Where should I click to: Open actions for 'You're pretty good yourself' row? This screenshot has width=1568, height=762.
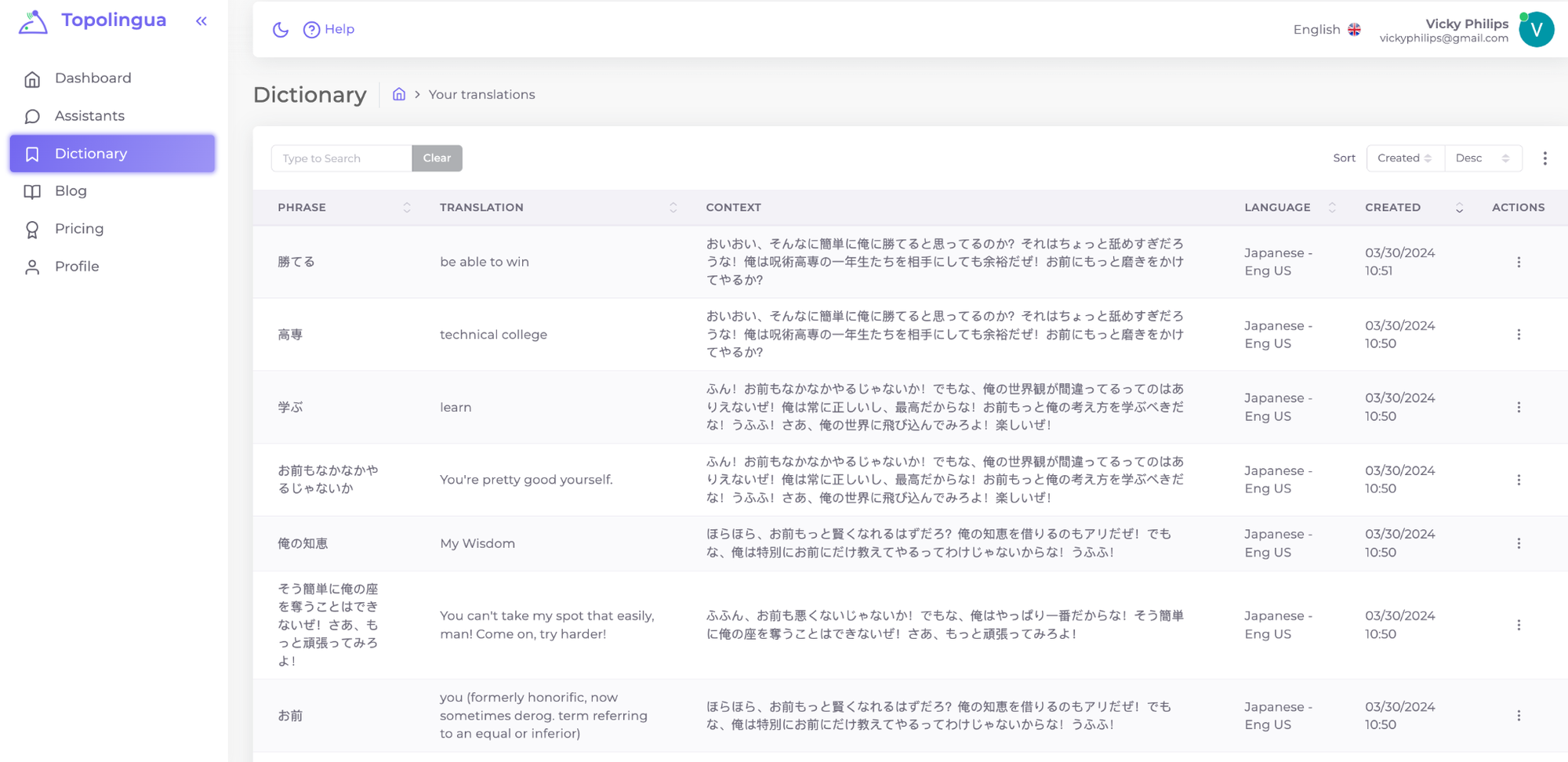pos(1519,480)
